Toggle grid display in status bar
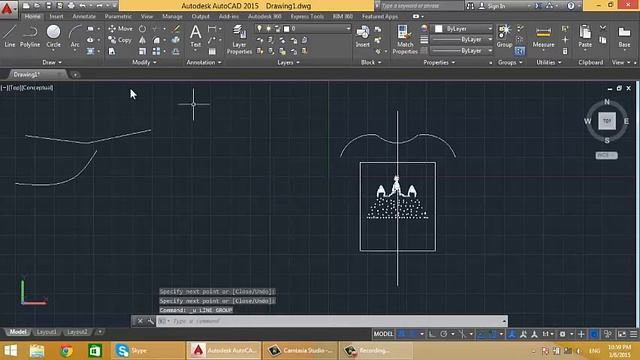The width and height of the screenshot is (640, 360). pos(402,334)
